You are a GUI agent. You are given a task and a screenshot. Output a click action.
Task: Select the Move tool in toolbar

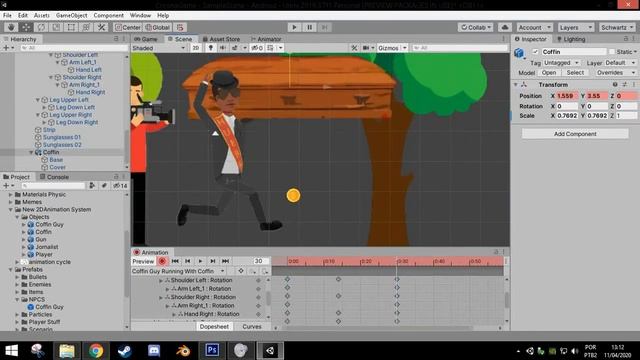(x=26, y=27)
